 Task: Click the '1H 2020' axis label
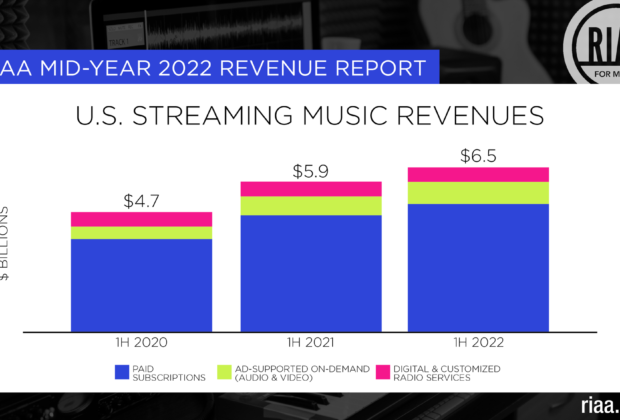pyautogui.click(x=142, y=342)
